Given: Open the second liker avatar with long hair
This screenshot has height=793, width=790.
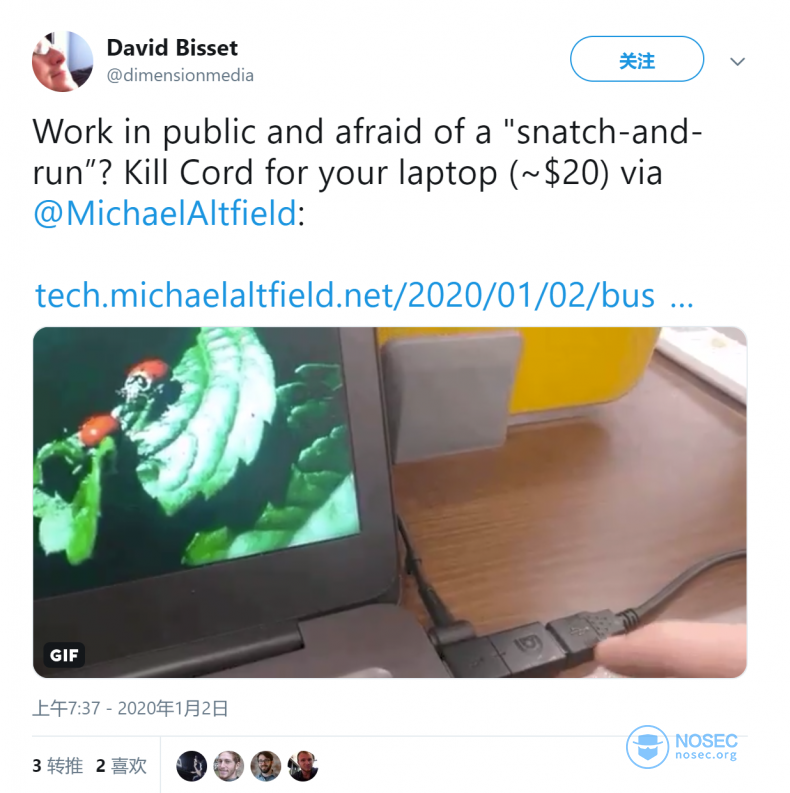Looking at the screenshot, I should click(229, 766).
